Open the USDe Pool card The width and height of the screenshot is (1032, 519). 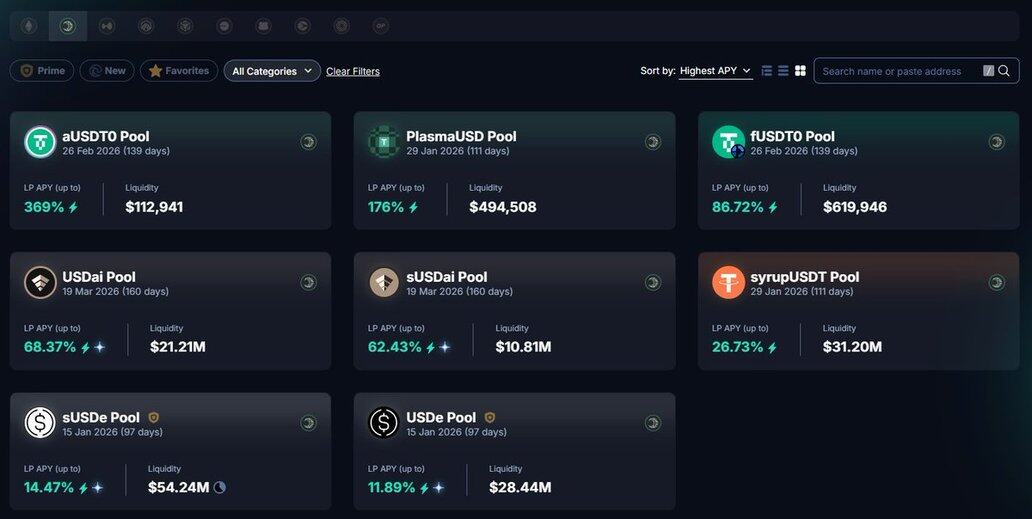pos(514,451)
